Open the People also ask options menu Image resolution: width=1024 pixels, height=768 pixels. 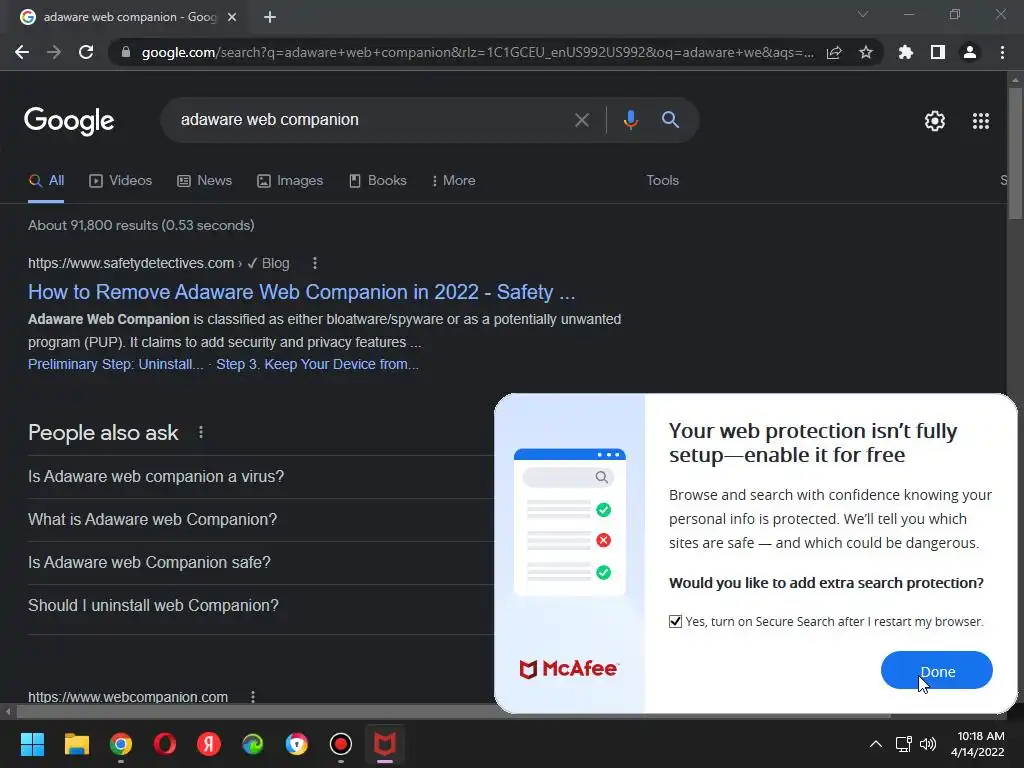[201, 432]
